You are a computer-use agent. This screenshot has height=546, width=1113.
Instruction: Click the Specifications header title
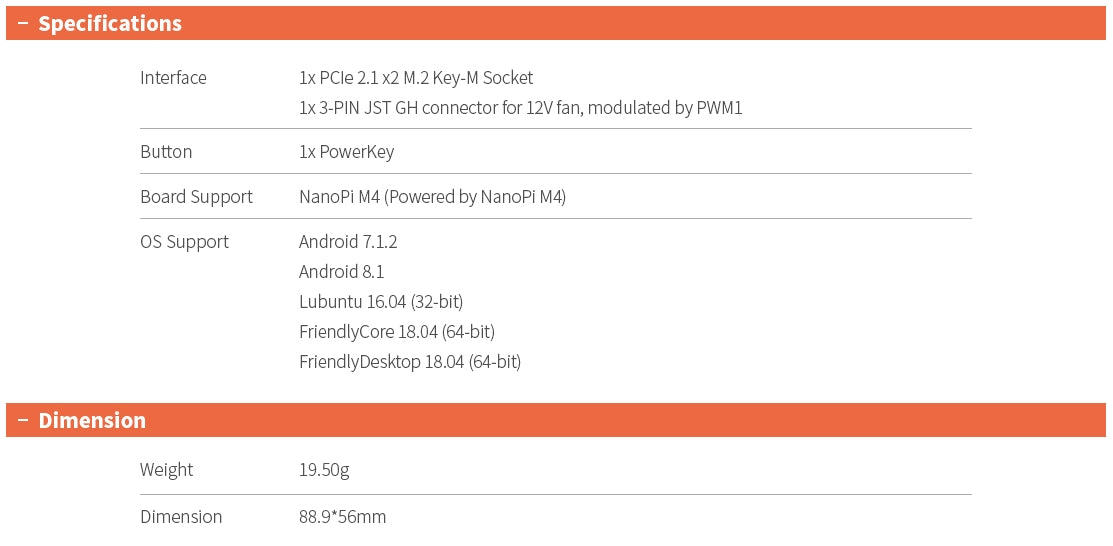coord(110,24)
